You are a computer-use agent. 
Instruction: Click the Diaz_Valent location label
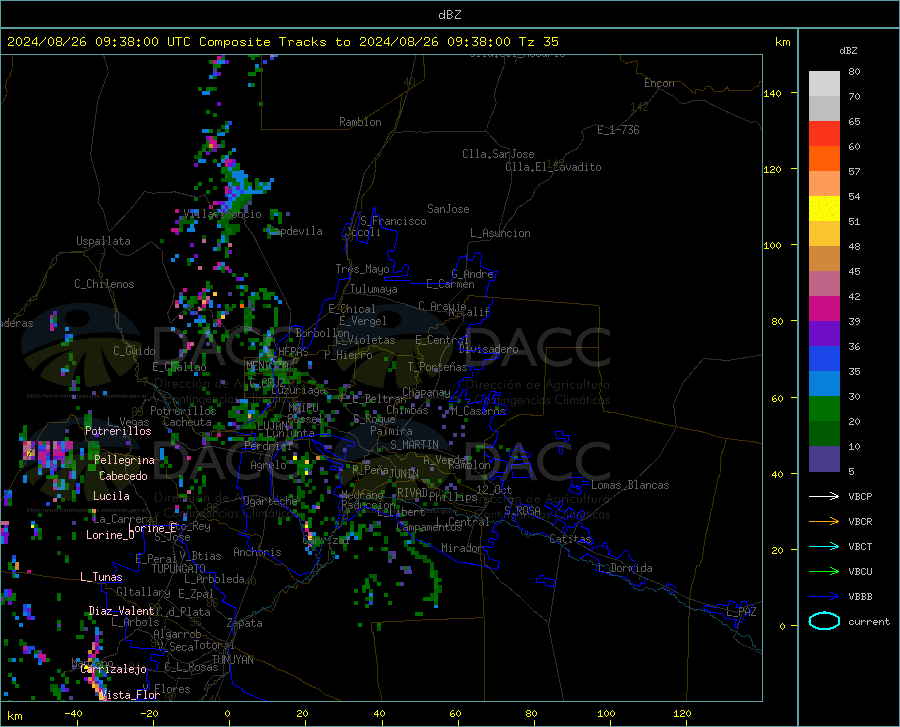coord(121,611)
